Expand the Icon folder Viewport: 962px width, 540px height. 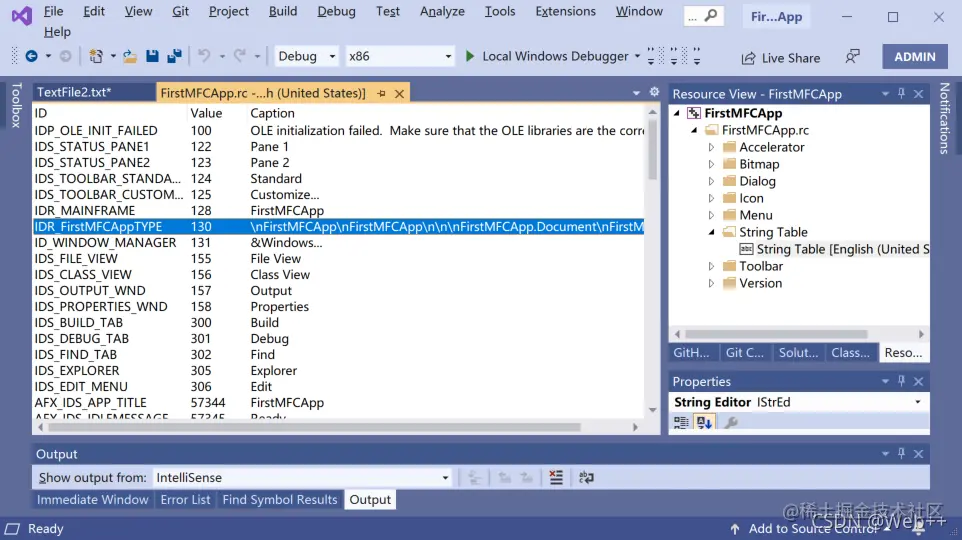click(x=711, y=198)
